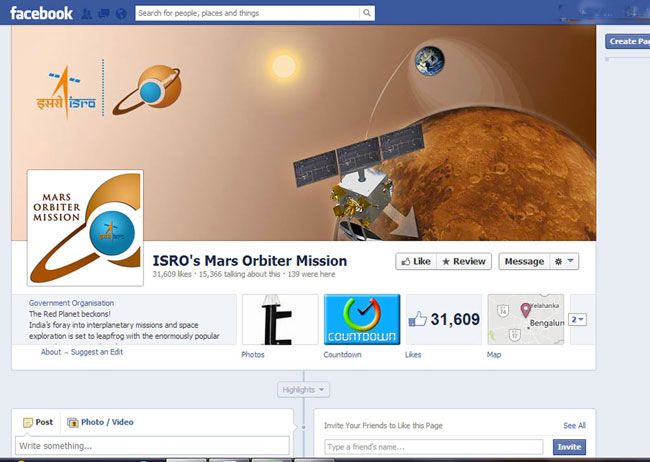Click the Review button
This screenshot has height=462, width=650.
pos(464,261)
